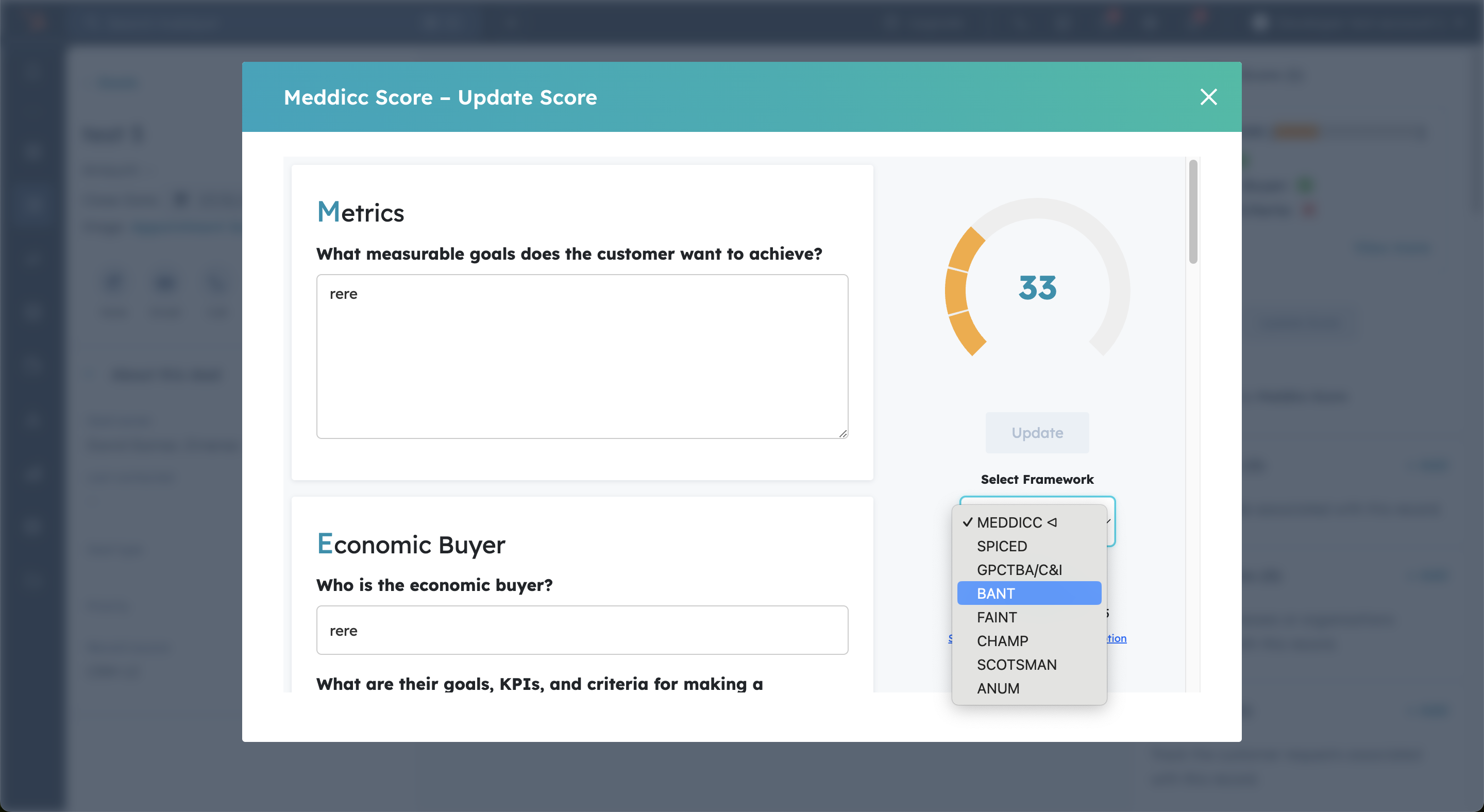Select BANT from the framework list
The height and width of the screenshot is (812, 1484).
pyautogui.click(x=1029, y=593)
